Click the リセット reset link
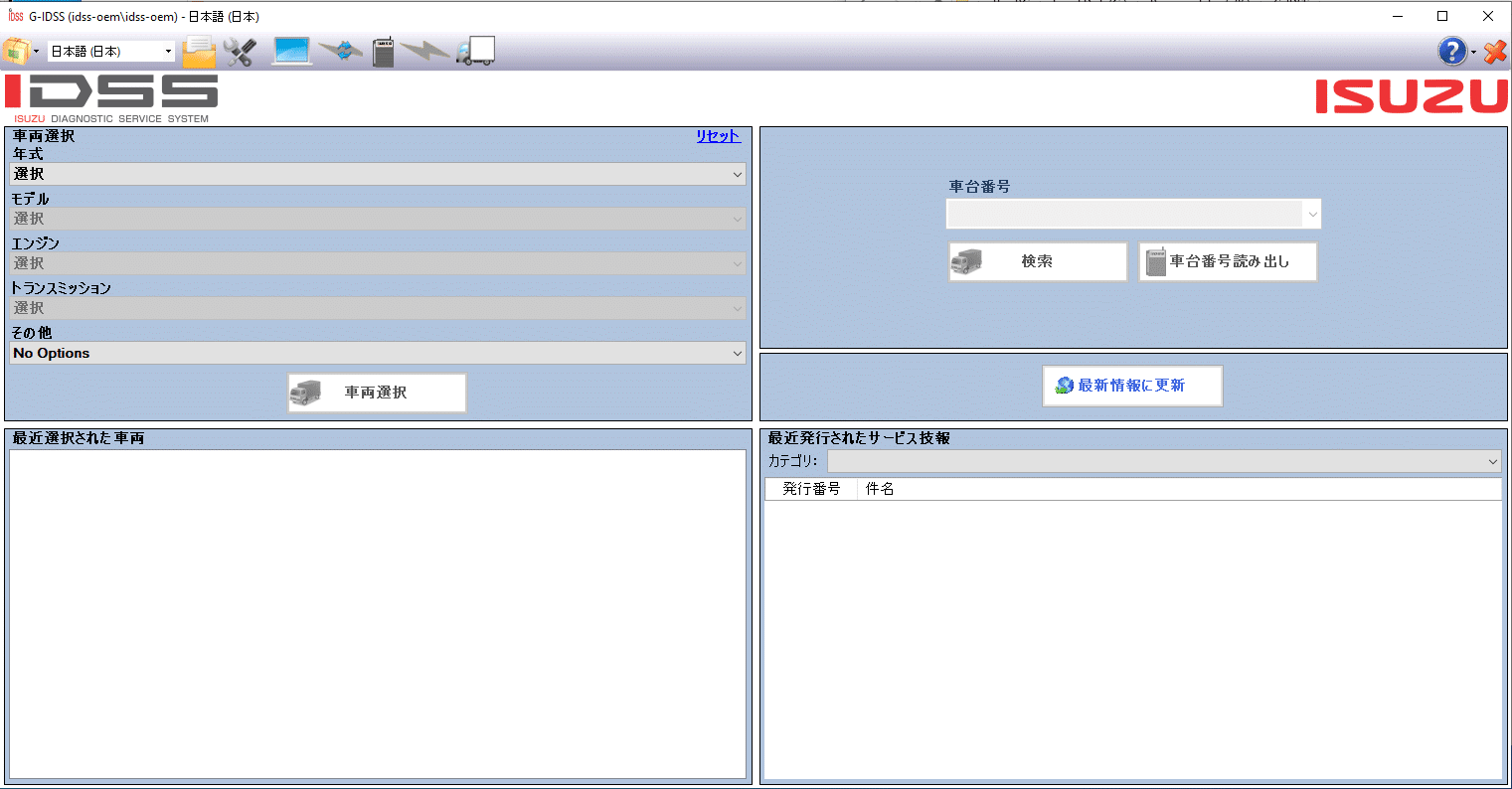 (x=718, y=136)
